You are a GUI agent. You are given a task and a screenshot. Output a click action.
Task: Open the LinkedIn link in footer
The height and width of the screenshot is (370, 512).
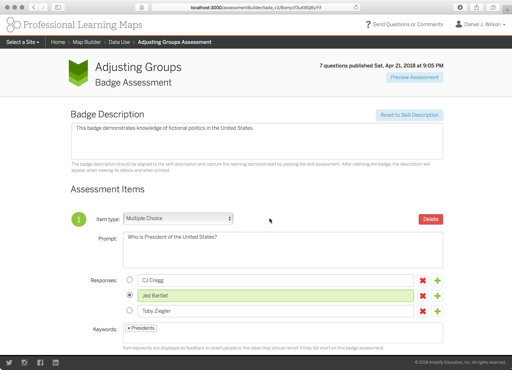pyautogui.click(x=56, y=363)
